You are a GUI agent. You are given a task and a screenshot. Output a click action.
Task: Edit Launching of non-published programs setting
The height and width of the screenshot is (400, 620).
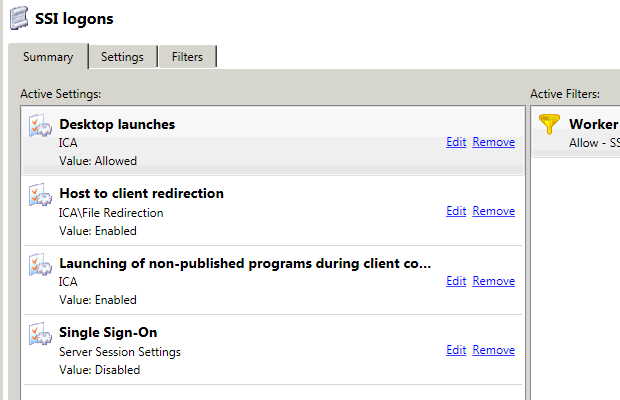tap(456, 281)
